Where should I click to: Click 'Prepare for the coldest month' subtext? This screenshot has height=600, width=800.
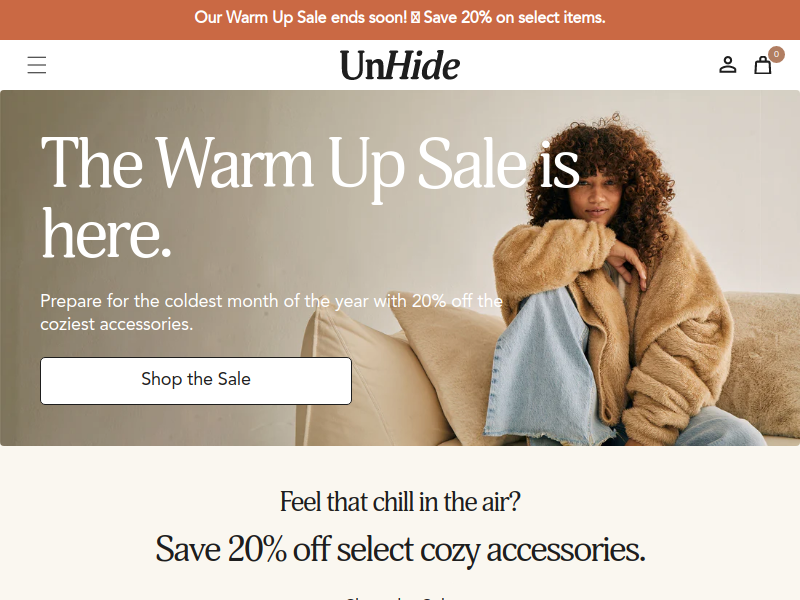pyautogui.click(x=271, y=301)
